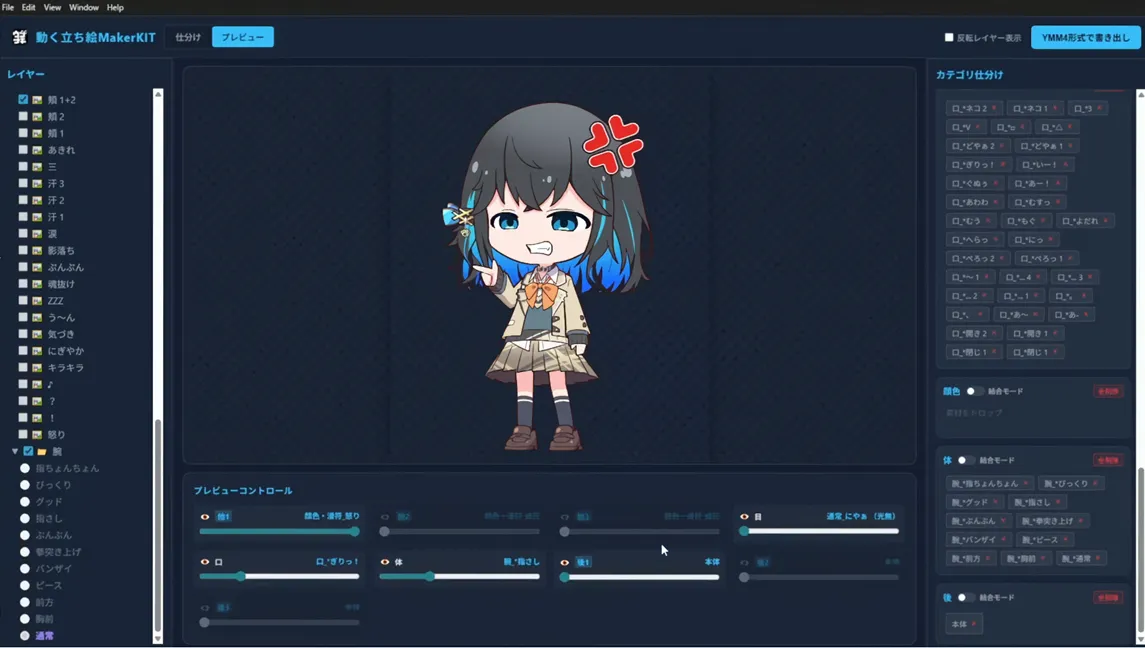This screenshot has width=1145, height=648.
Task: Click the folder icon of 腕 group
Action: 42,451
